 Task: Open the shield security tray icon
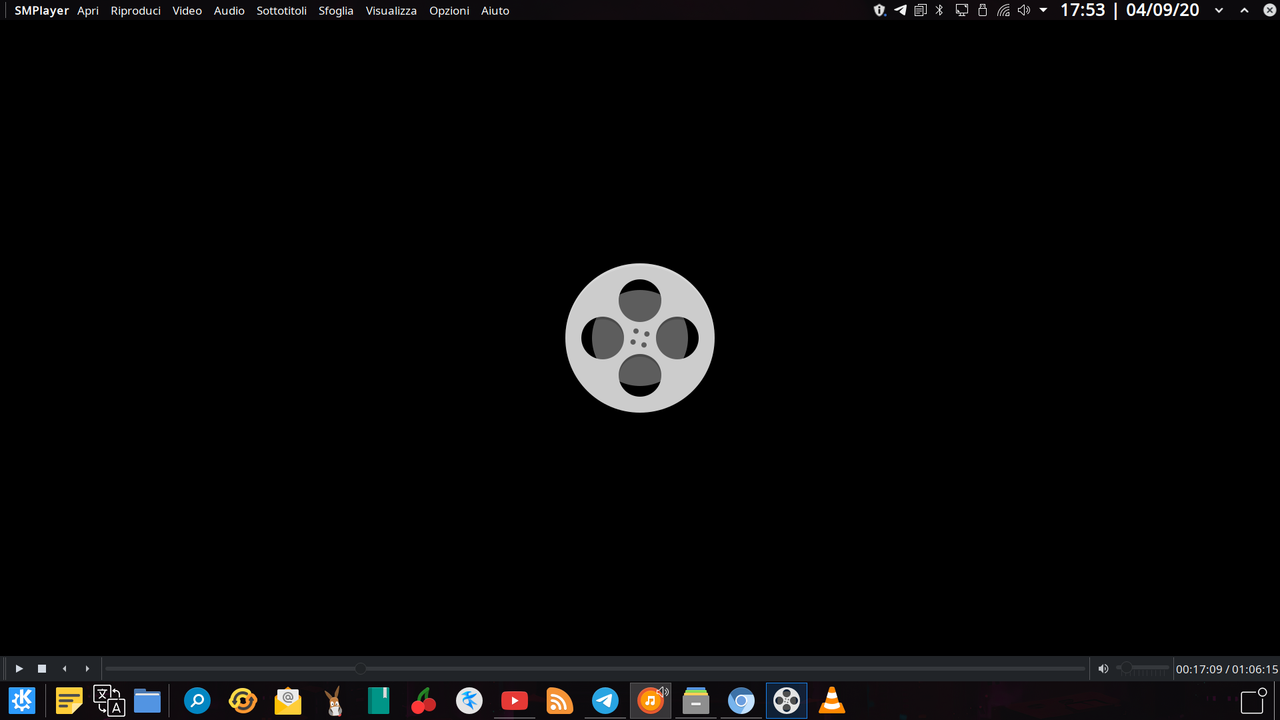pyautogui.click(x=880, y=10)
